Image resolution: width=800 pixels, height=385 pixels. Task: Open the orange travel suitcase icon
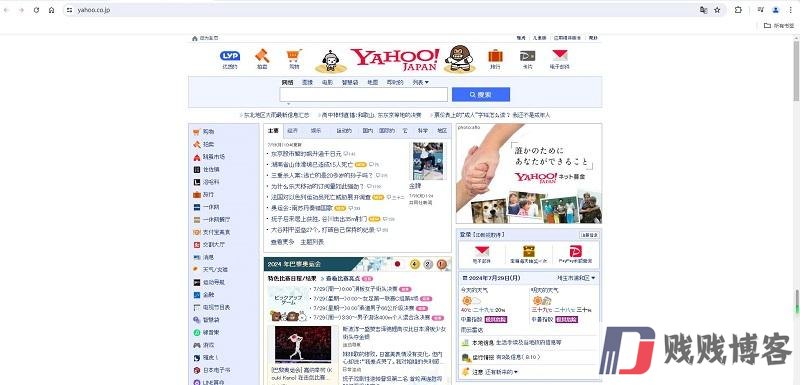(495, 55)
